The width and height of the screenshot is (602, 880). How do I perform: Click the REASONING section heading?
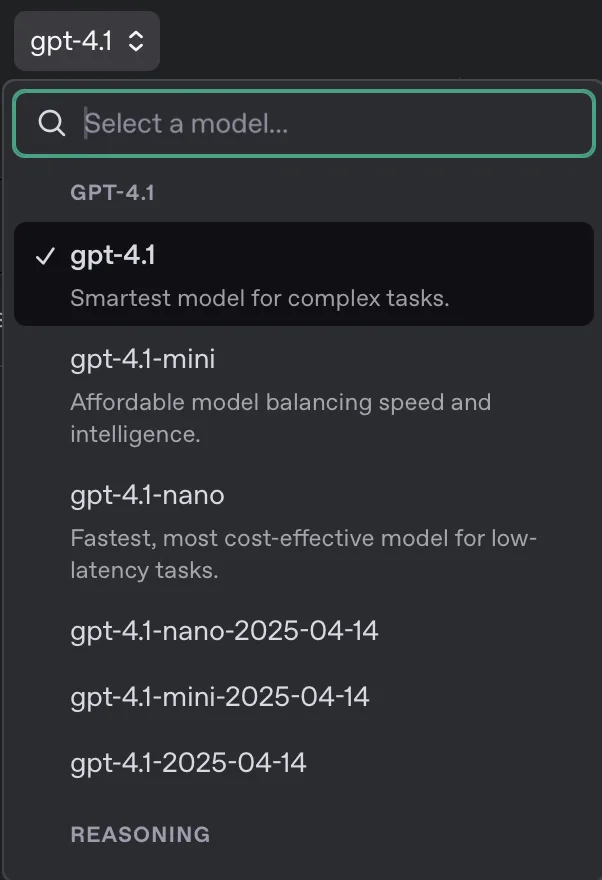click(140, 834)
